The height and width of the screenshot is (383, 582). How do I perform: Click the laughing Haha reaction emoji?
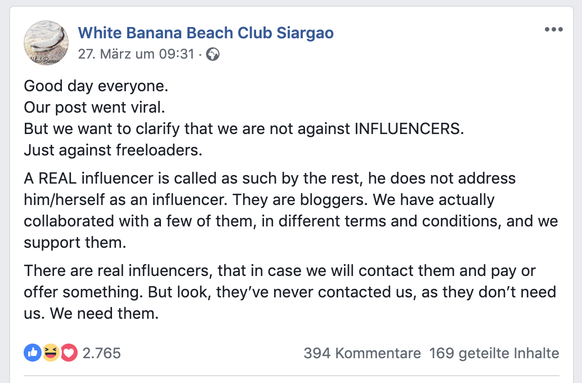coord(51,353)
